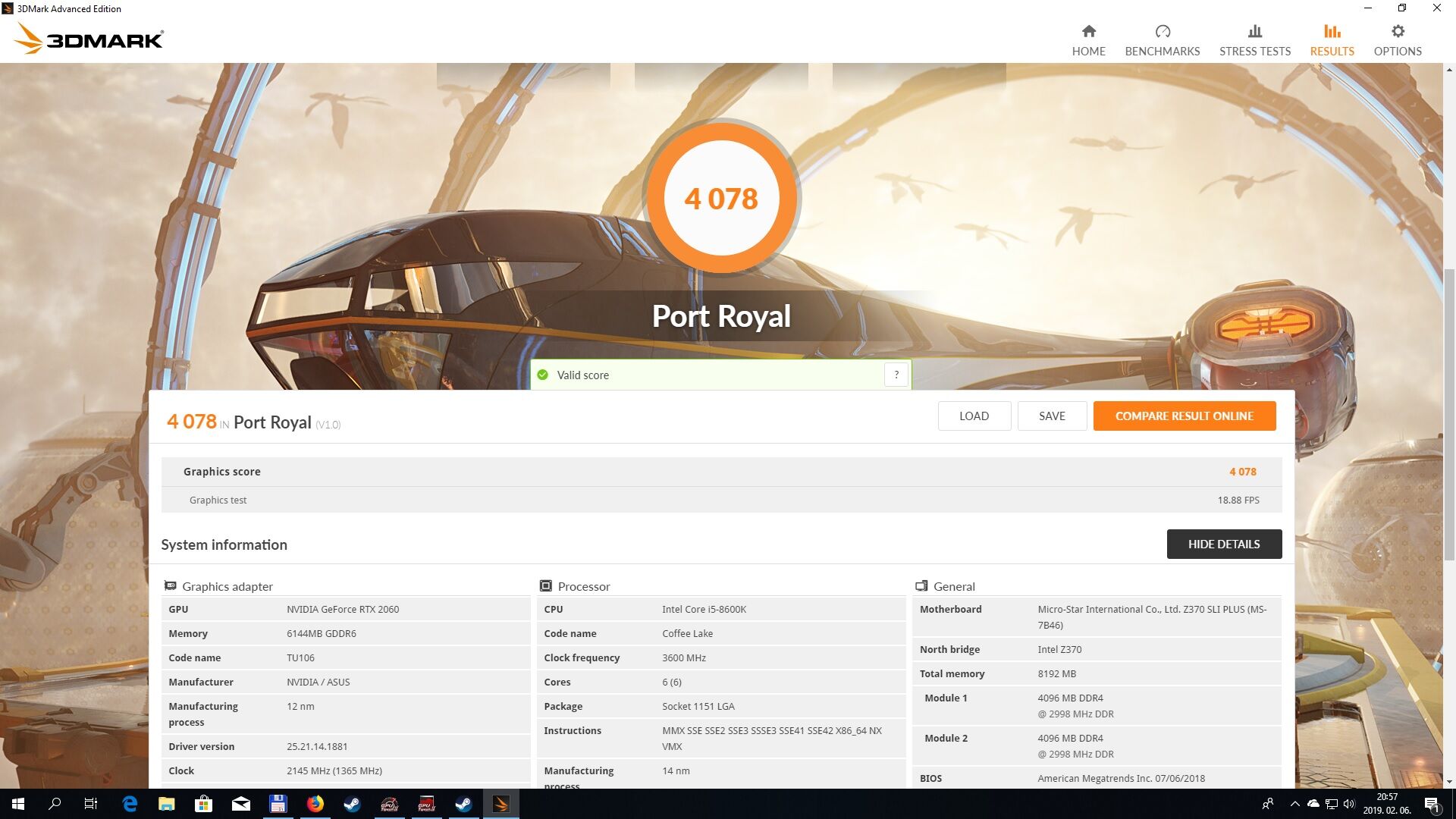Click the question mark help button
The image size is (1456, 819).
[896, 375]
